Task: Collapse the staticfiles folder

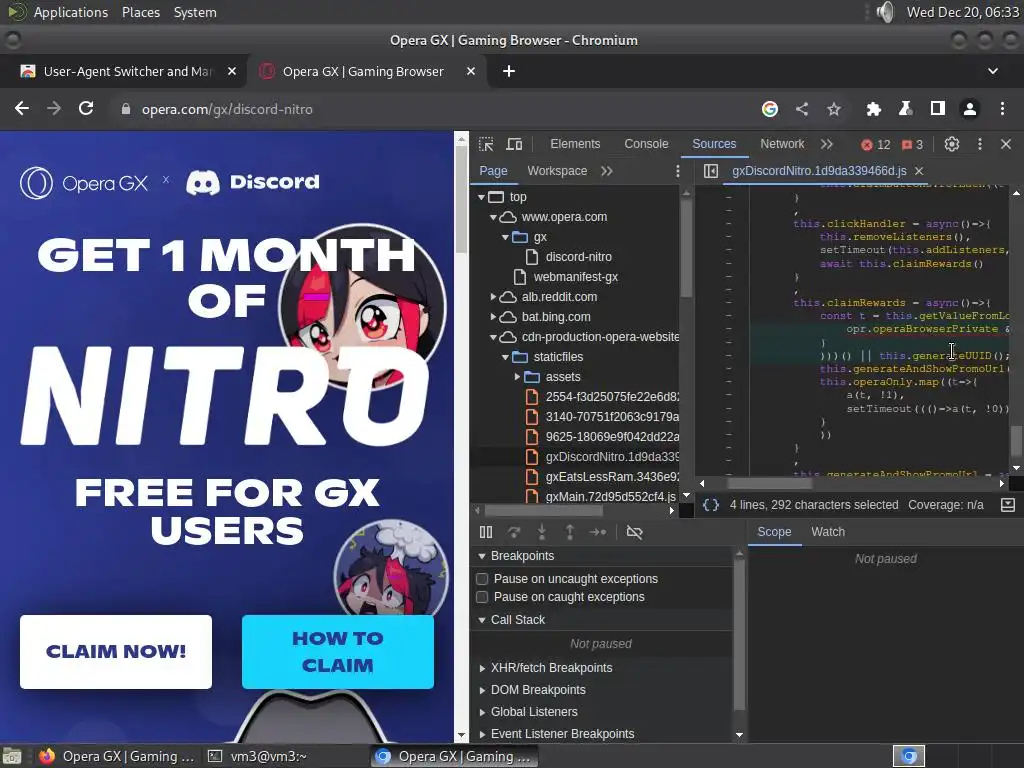Action: point(505,357)
